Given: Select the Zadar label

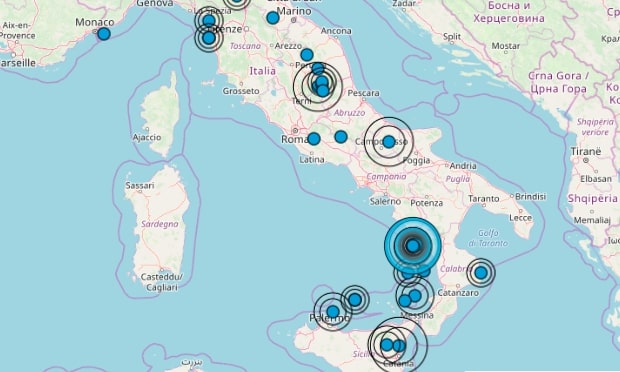Looking at the screenshot, I should tap(404, 4).
